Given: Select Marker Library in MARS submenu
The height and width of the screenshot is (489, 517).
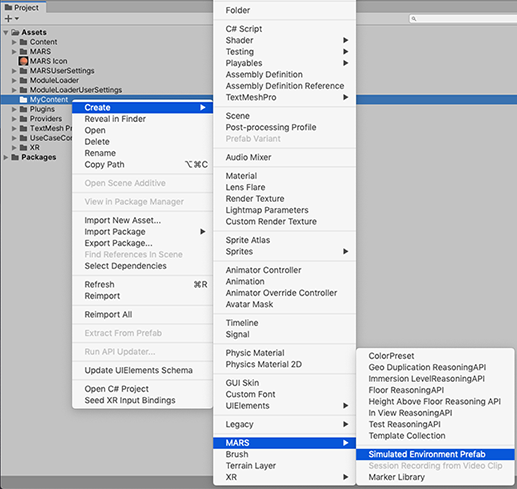Looking at the screenshot, I should (435, 477).
